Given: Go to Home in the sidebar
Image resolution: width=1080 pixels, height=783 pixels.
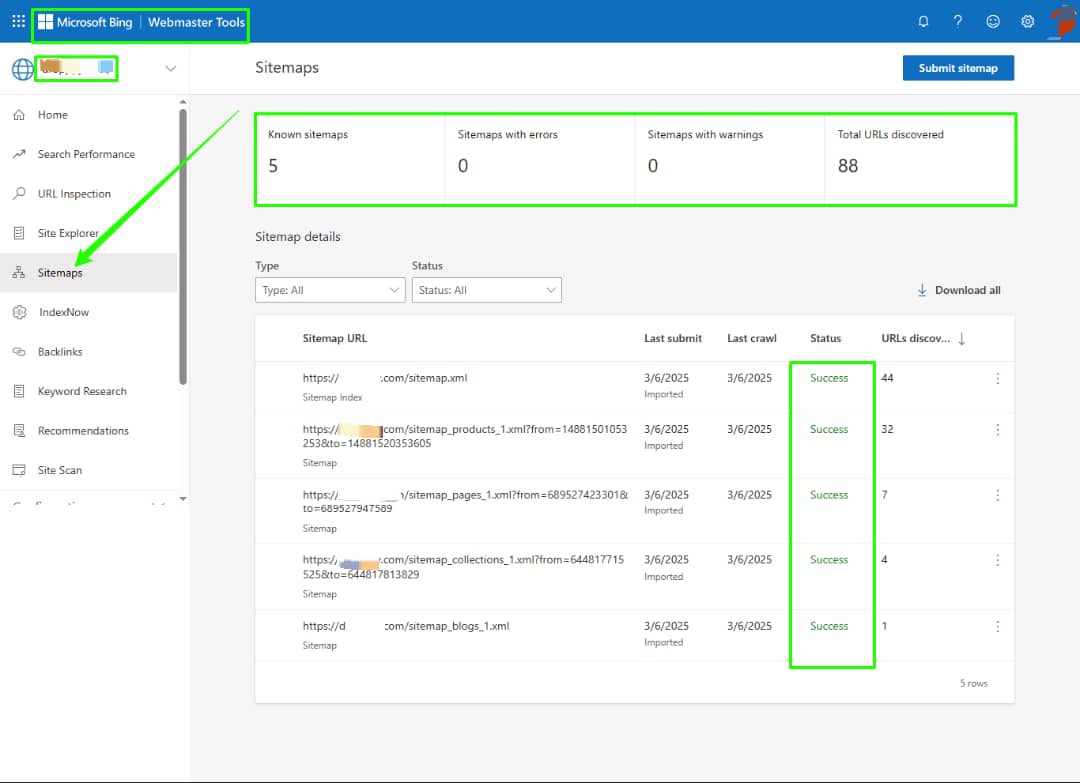Looking at the screenshot, I should (x=88, y=115).
